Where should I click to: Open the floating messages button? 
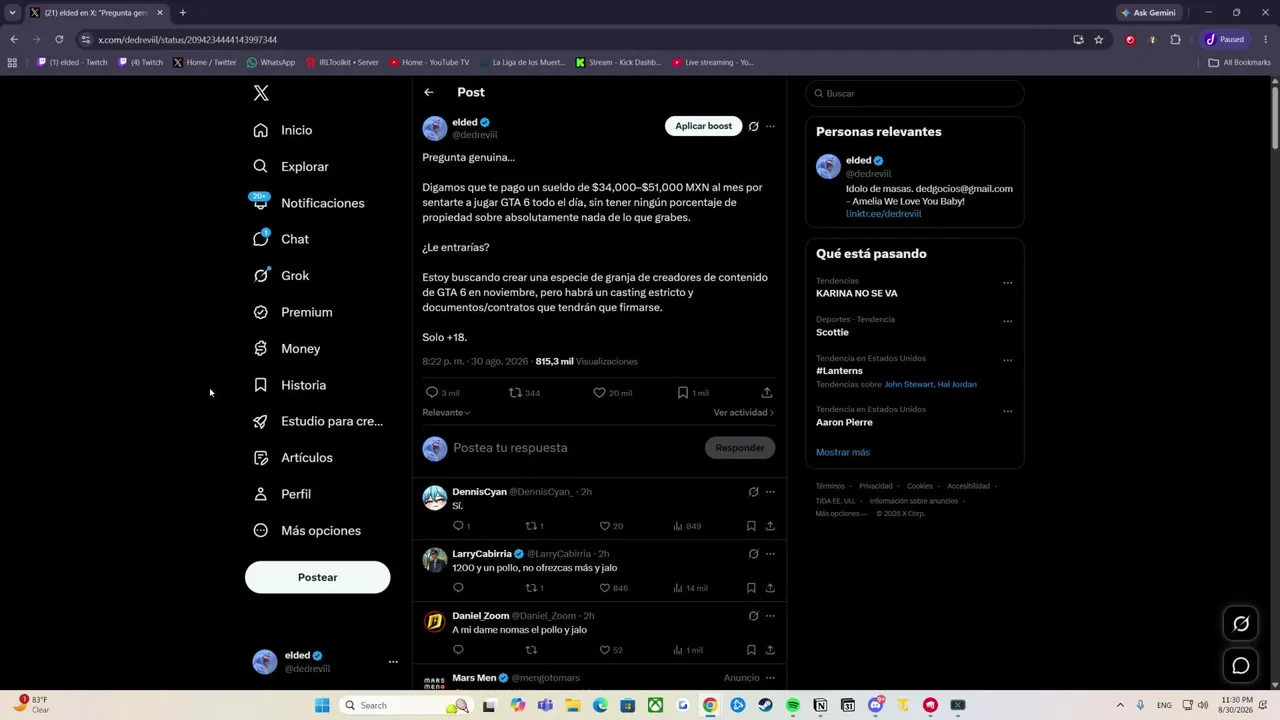[1241, 666]
